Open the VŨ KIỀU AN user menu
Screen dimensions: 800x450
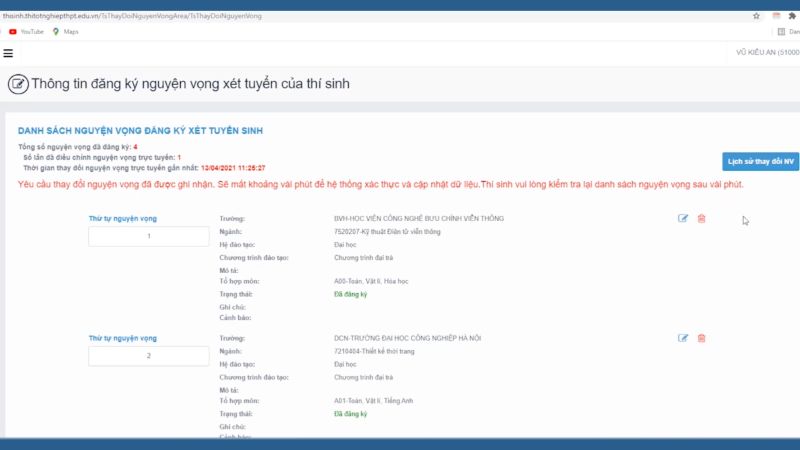(767, 53)
